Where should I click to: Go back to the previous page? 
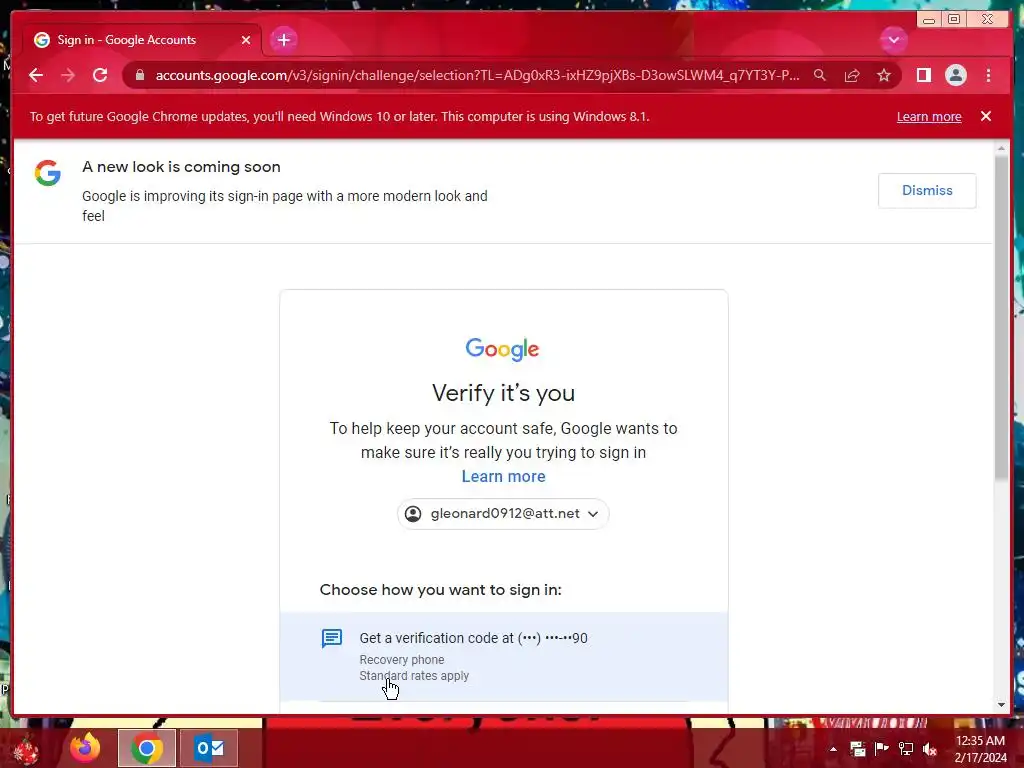coord(36,76)
